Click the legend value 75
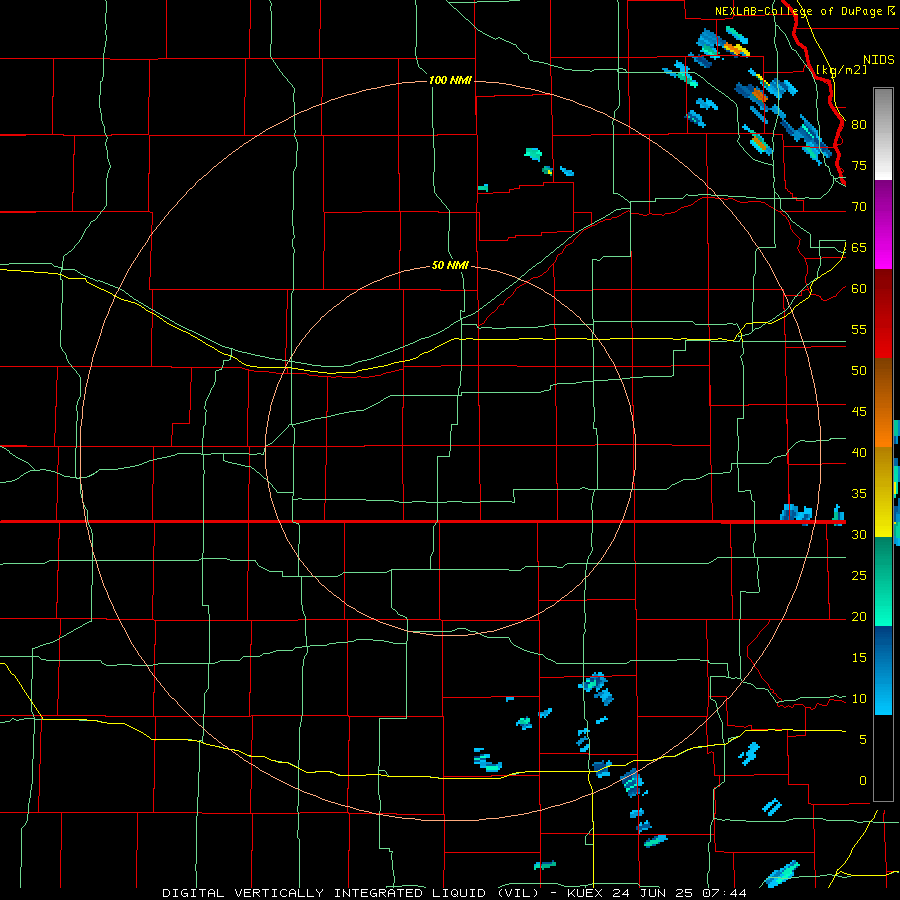Screen dimensions: 900x900 click(x=859, y=165)
